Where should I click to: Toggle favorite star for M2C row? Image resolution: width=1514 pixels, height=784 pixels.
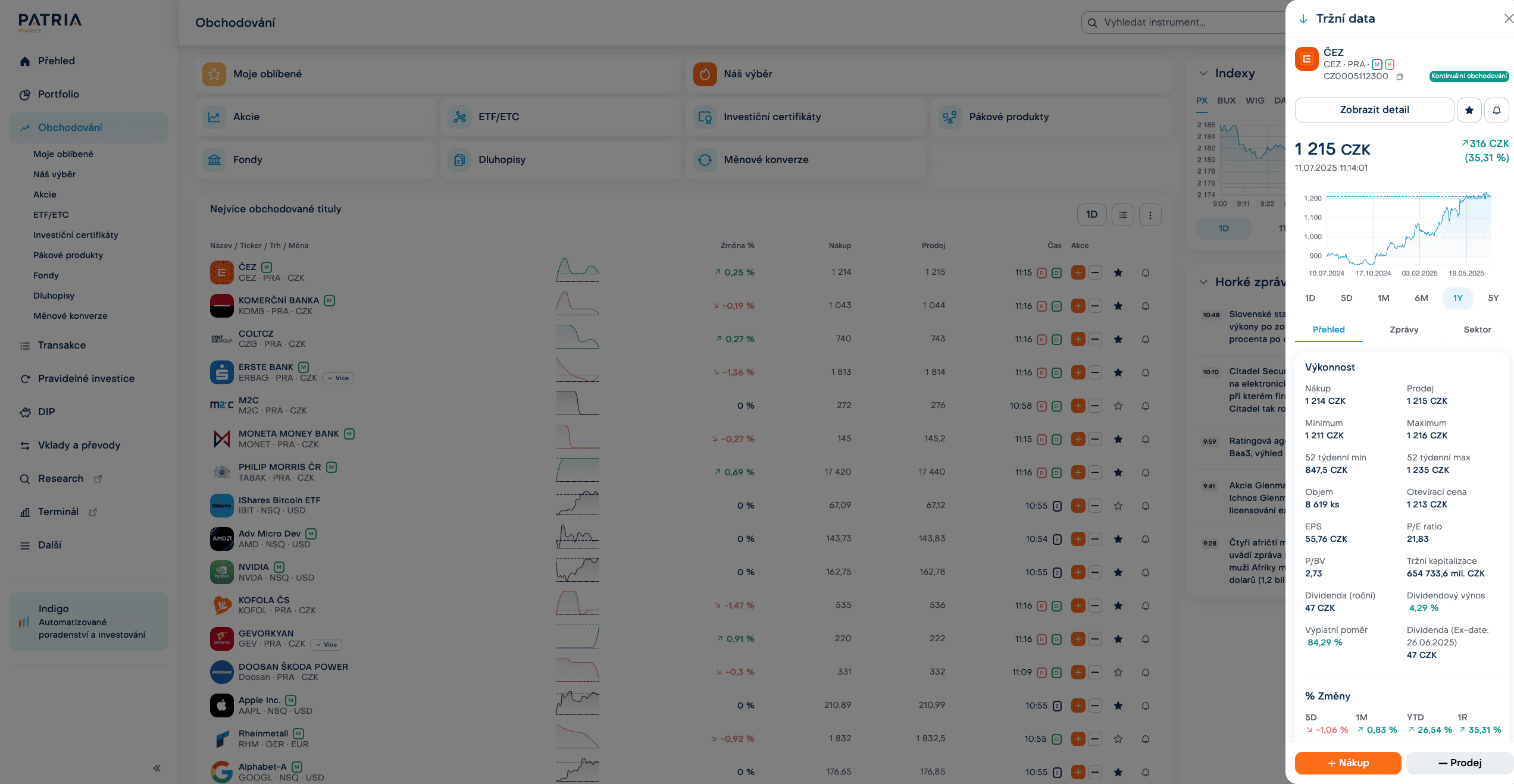(1118, 406)
